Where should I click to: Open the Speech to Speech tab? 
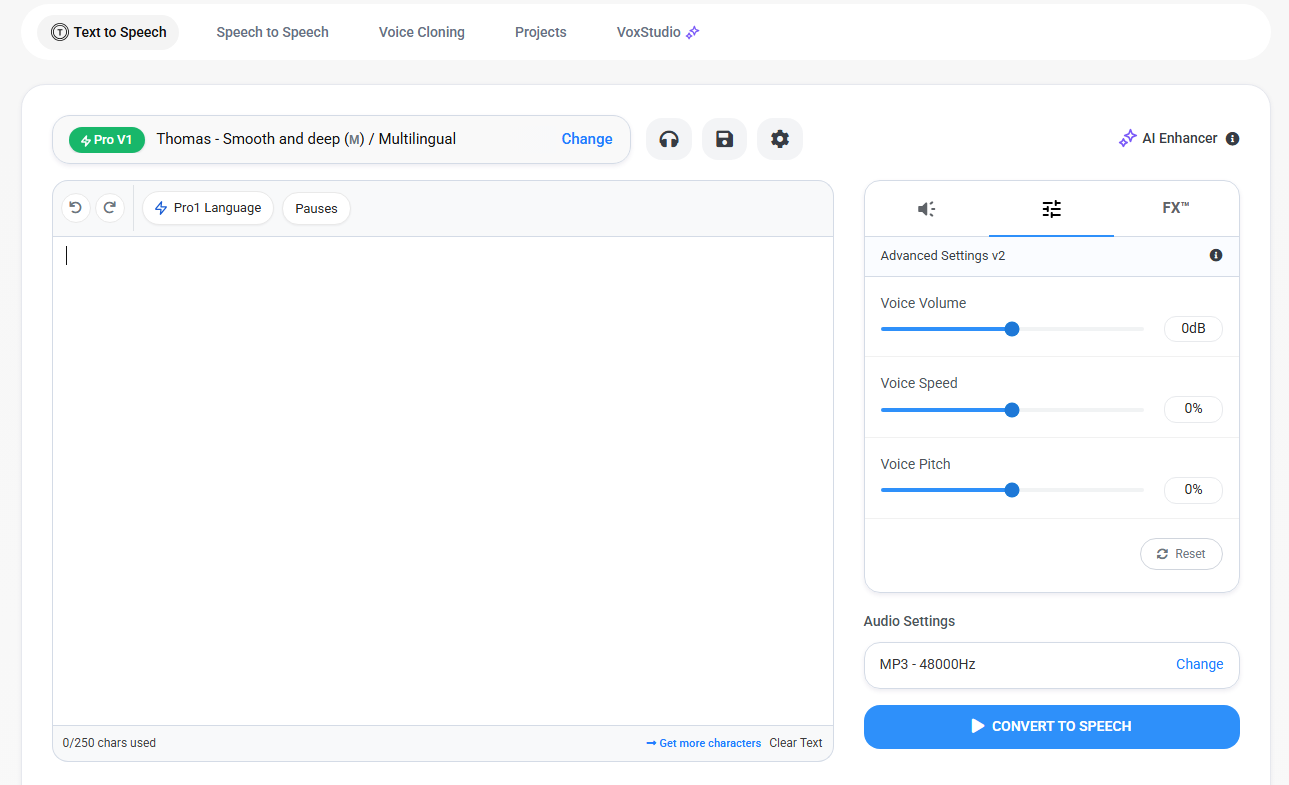(272, 32)
